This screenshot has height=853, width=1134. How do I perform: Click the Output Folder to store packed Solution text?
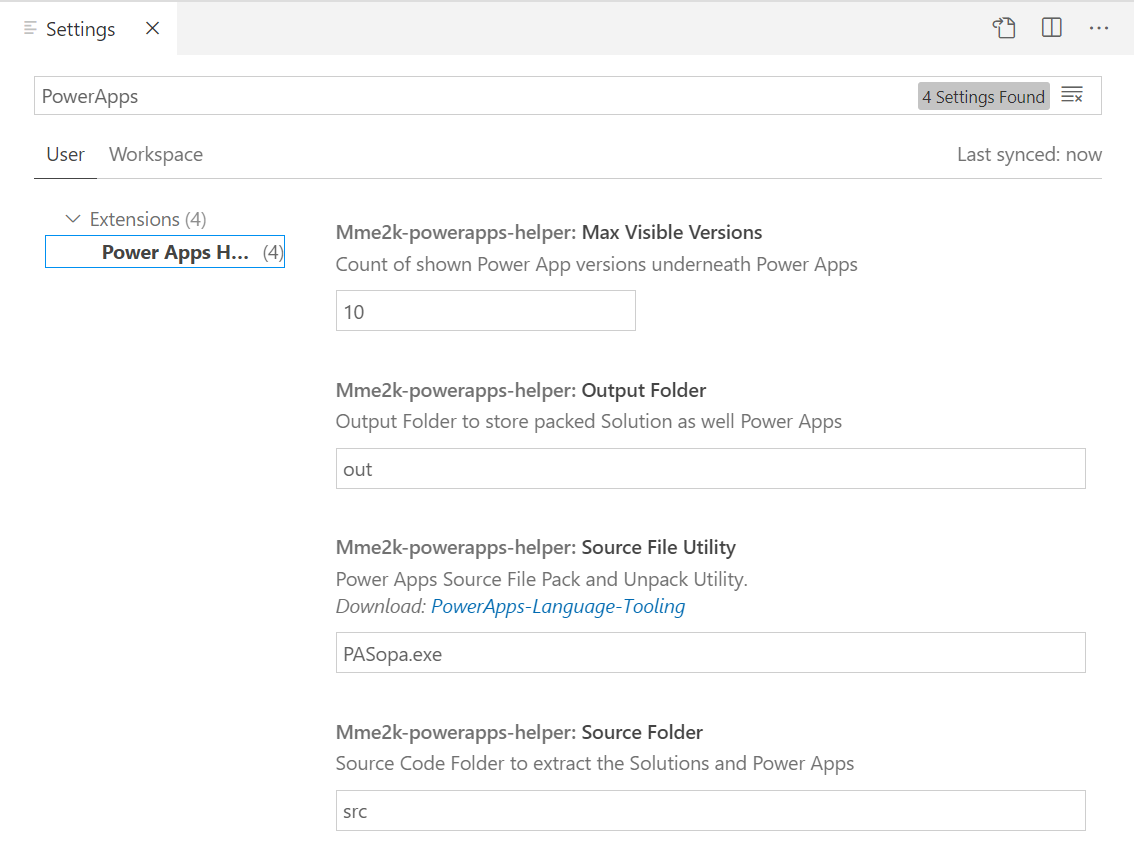[x=589, y=421]
